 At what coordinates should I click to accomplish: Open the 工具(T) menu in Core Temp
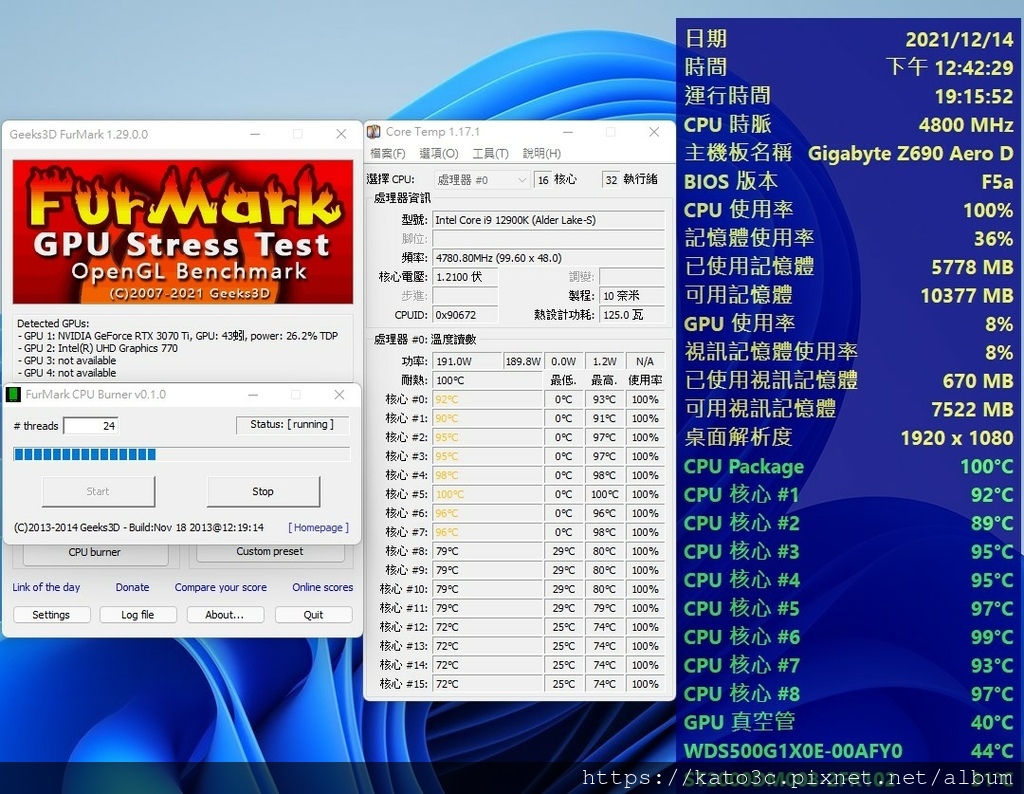(490, 153)
